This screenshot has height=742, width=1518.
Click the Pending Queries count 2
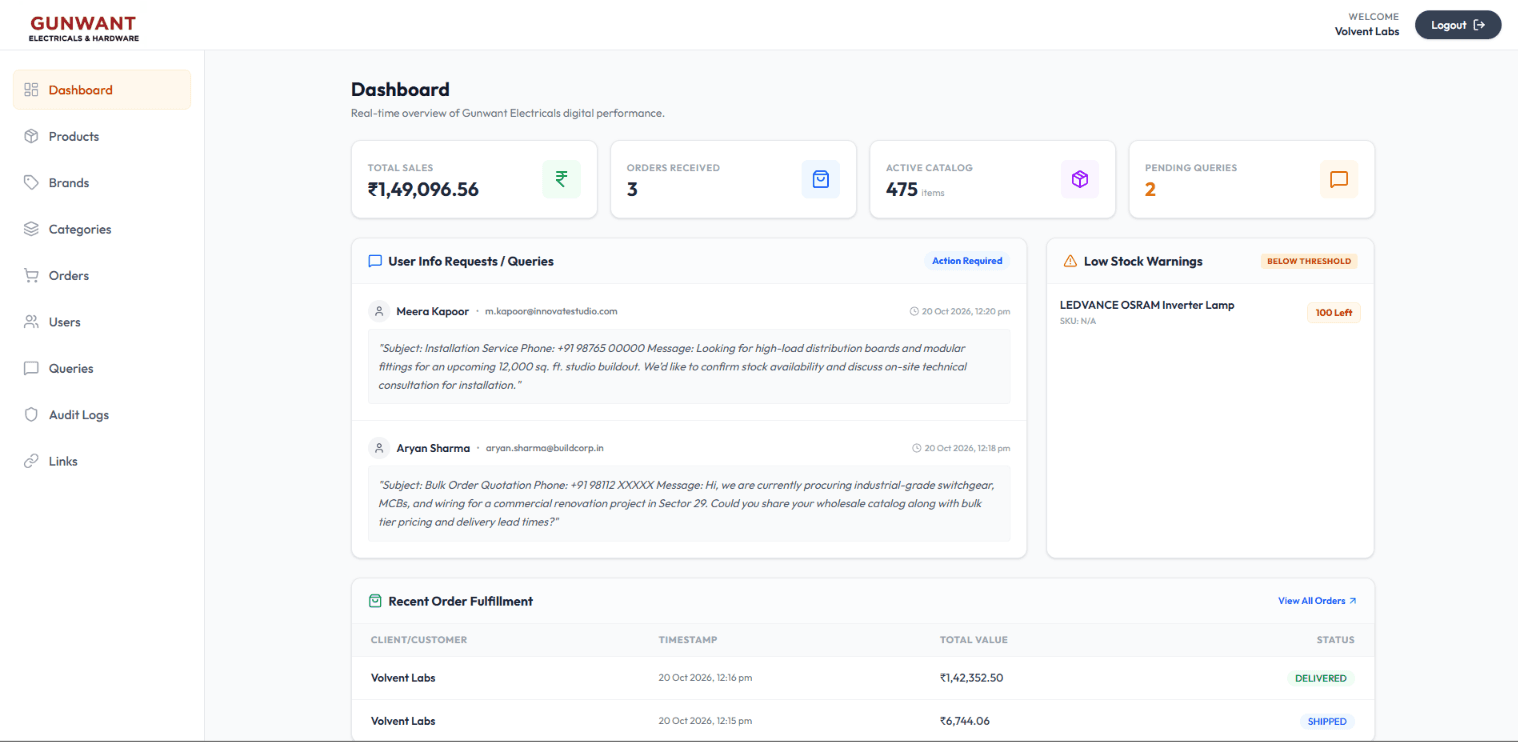(1150, 189)
